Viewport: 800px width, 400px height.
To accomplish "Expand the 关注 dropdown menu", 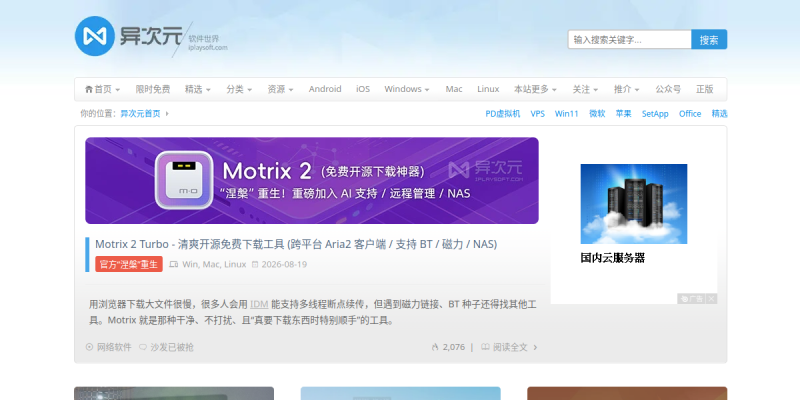I will (x=595, y=90).
